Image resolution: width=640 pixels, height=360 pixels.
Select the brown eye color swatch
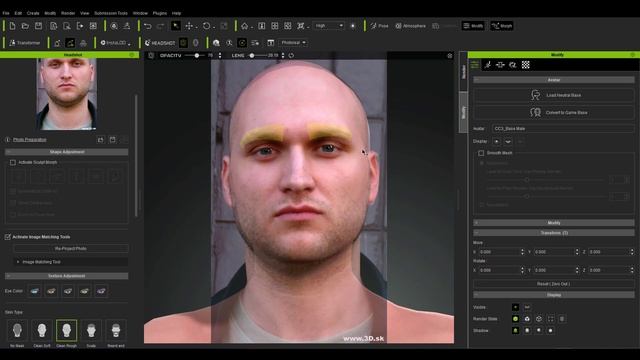point(51,291)
